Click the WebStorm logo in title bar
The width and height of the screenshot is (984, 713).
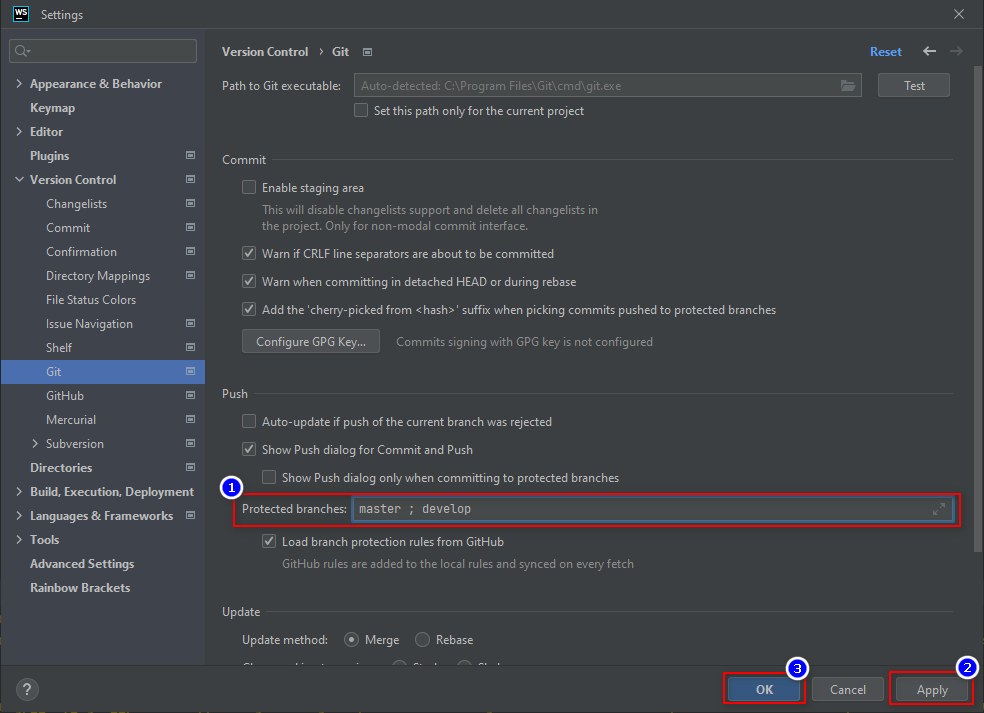21,14
